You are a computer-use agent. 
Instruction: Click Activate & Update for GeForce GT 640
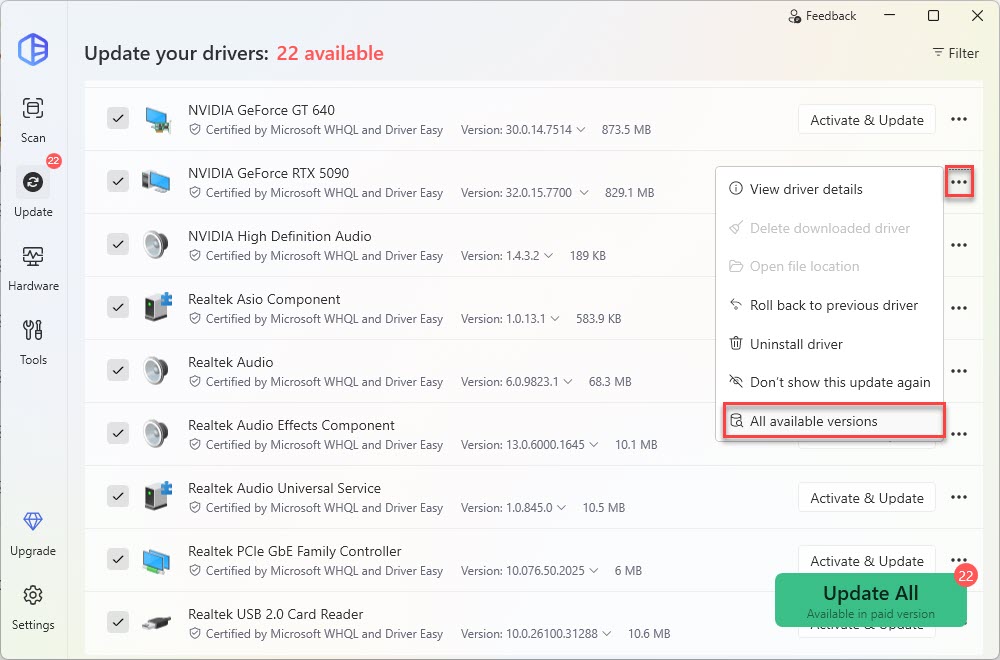[x=867, y=120]
